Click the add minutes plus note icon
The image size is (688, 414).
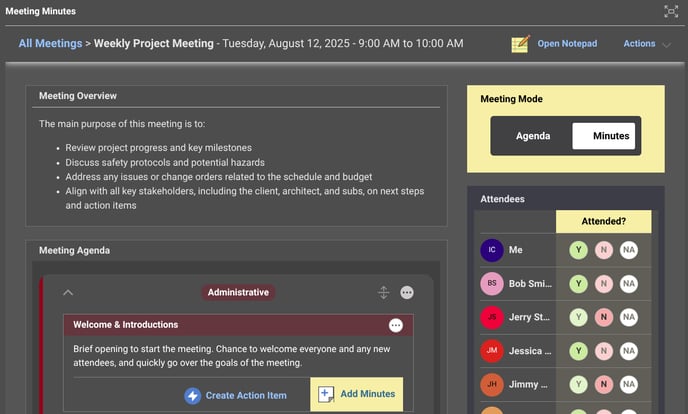[x=326, y=394]
